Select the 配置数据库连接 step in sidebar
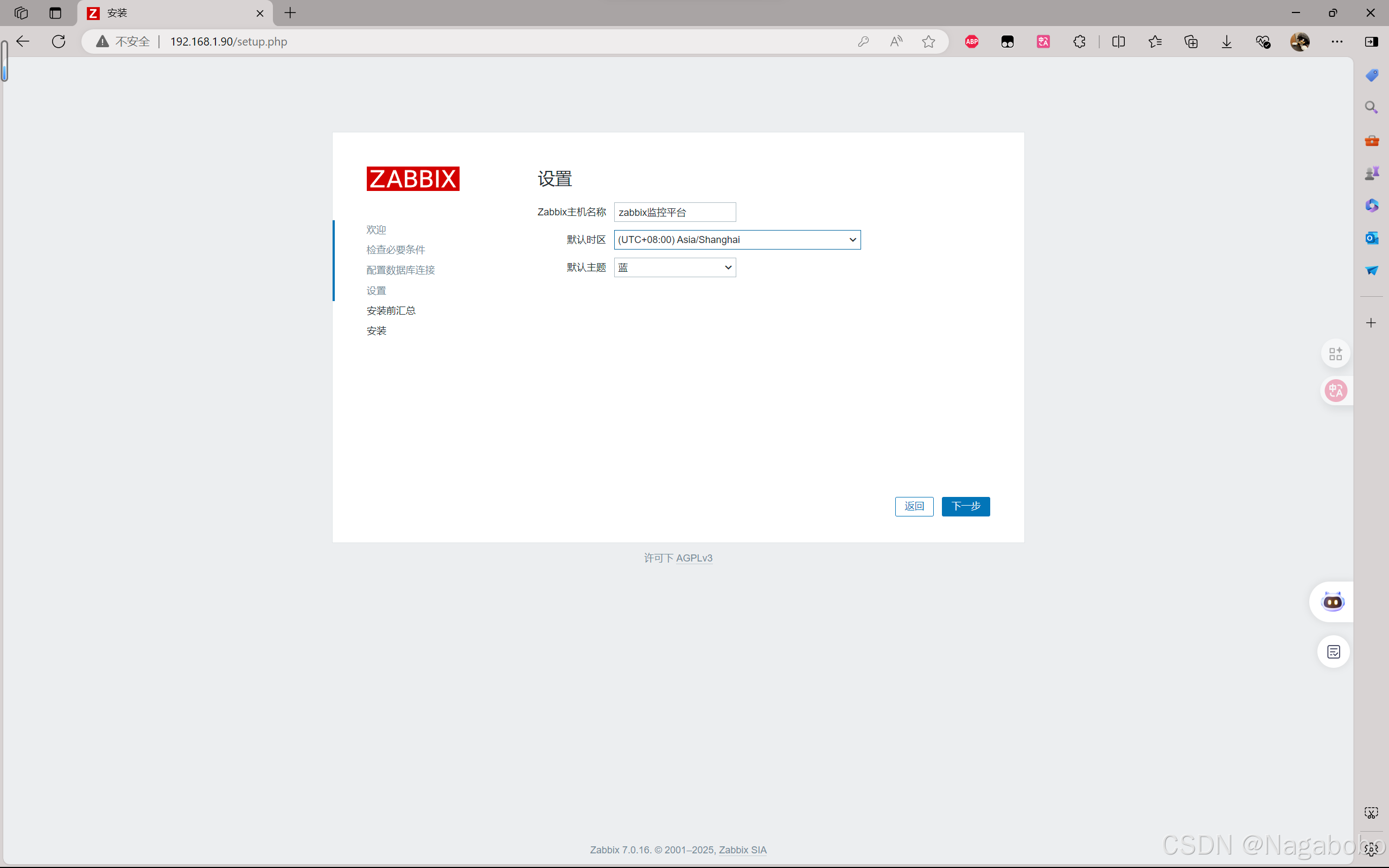 tap(400, 270)
